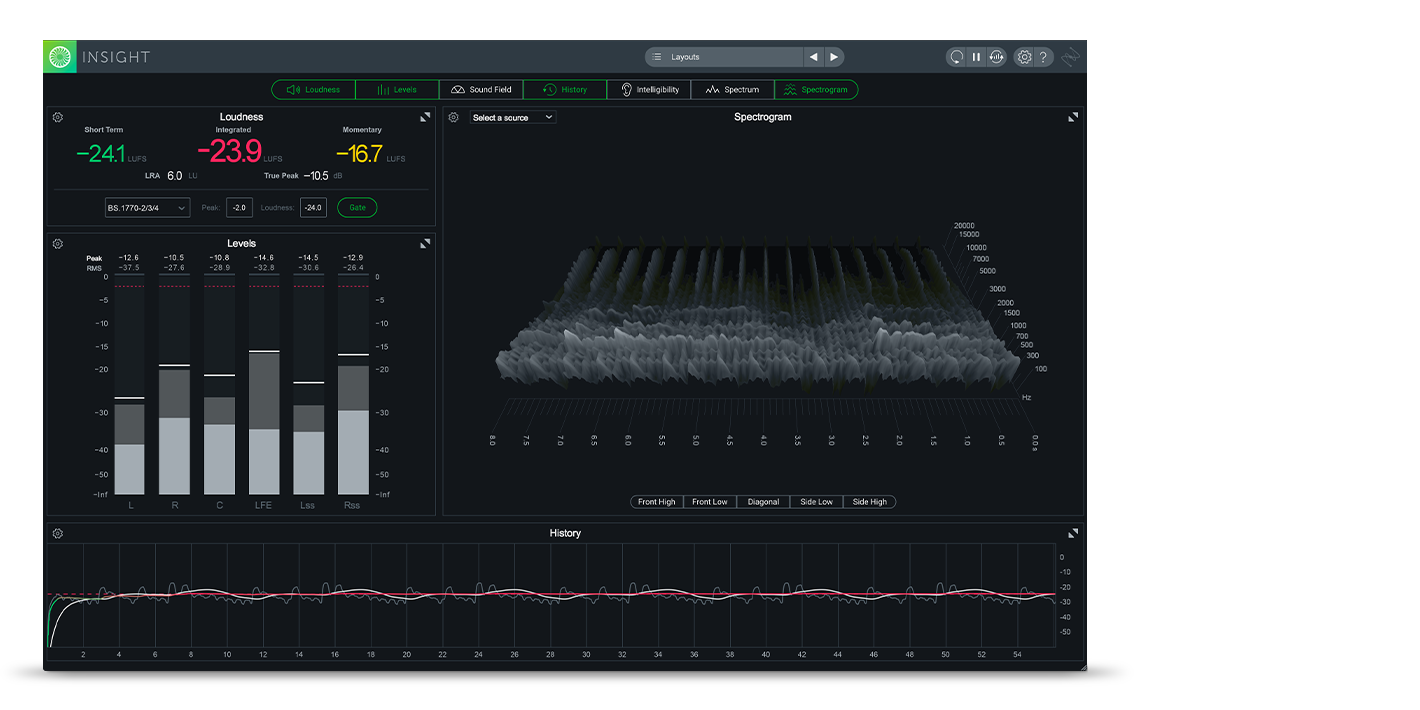Image resolution: width=1420 pixels, height=710 pixels.
Task: Toggle the Sound Field module tab
Action: 481,89
